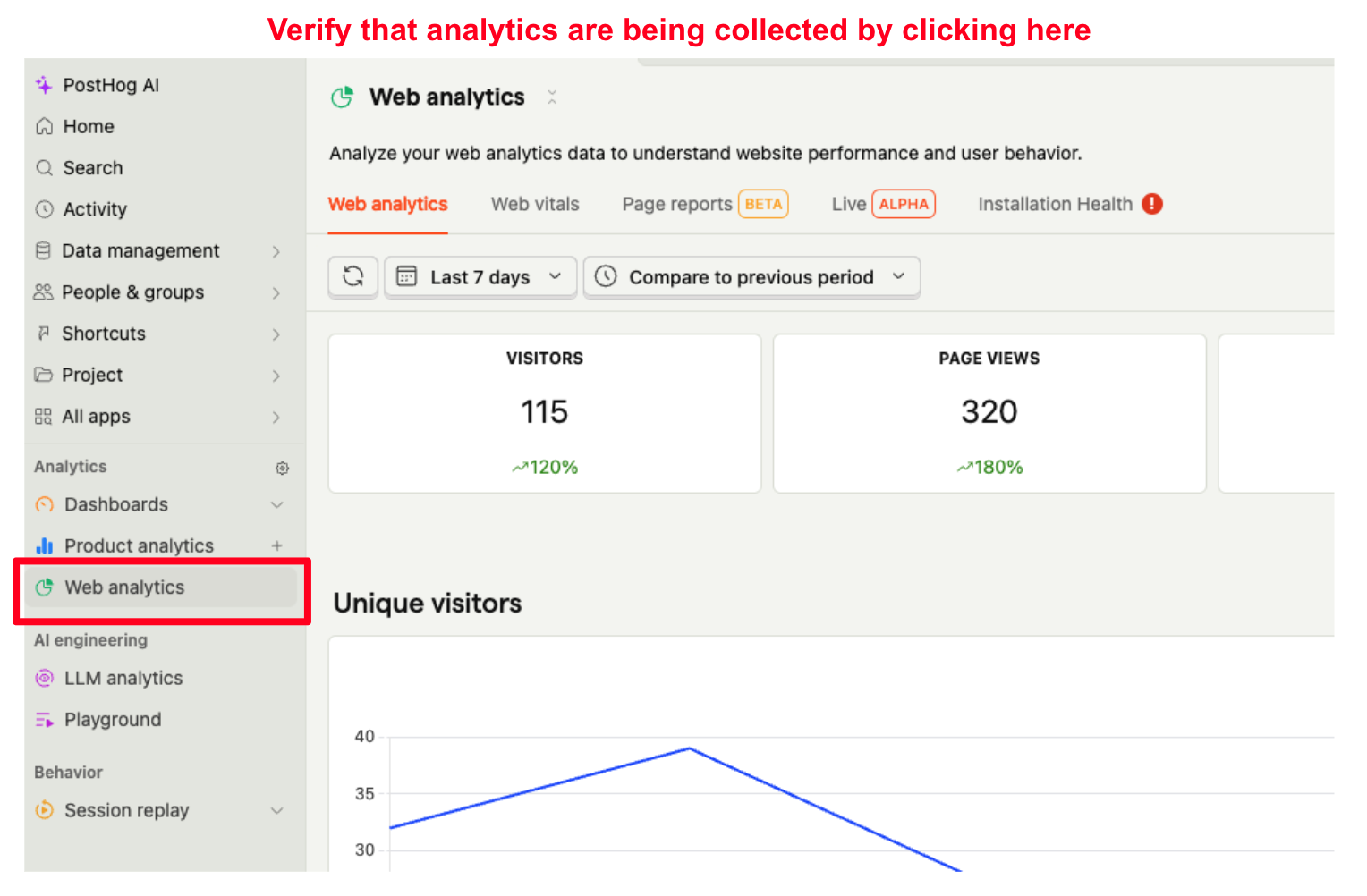This screenshot has height=896, width=1367.
Task: Open the Compare to previous period dropdown
Action: point(751,276)
